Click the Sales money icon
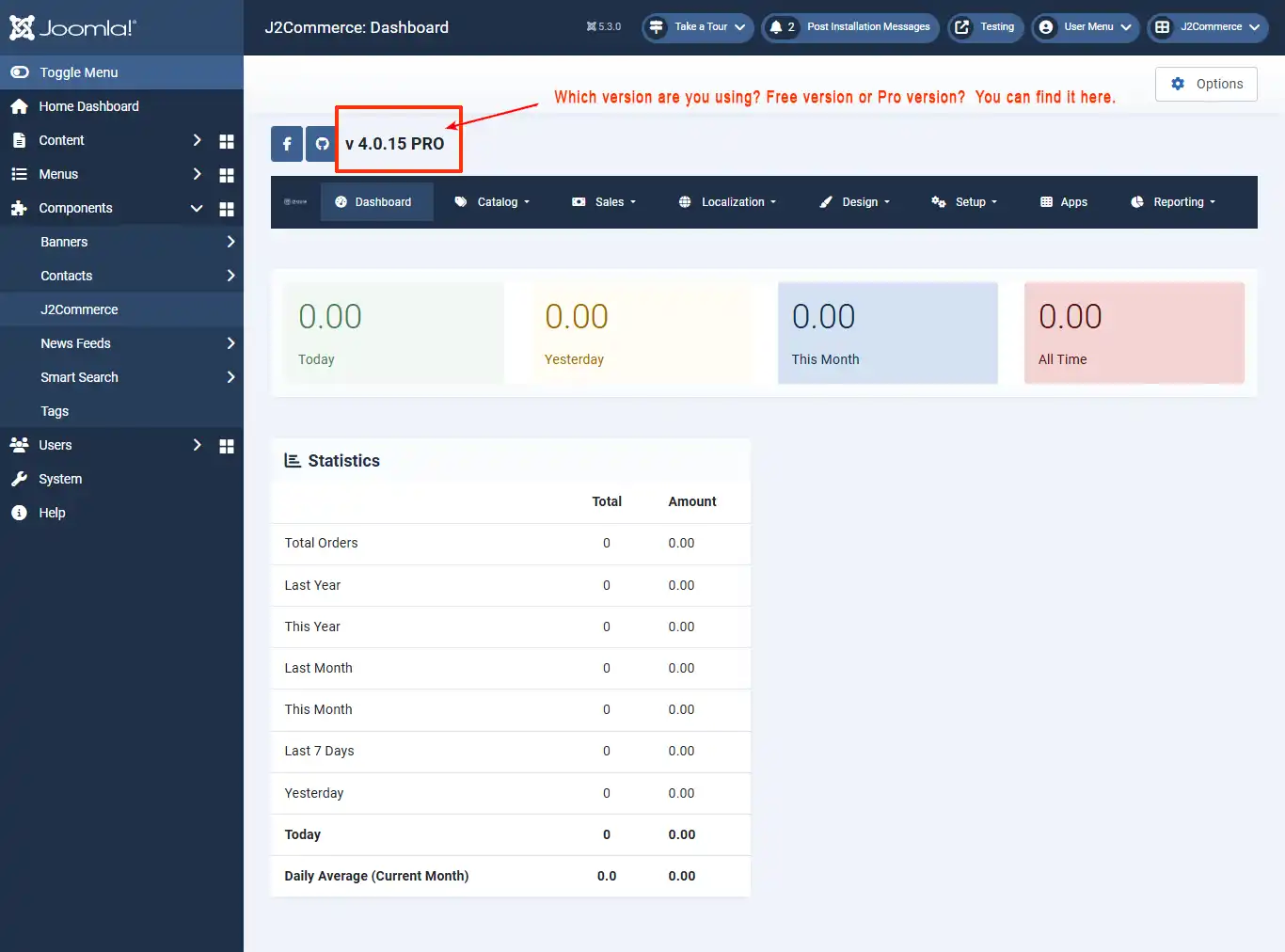The height and width of the screenshot is (952, 1285). coord(579,202)
